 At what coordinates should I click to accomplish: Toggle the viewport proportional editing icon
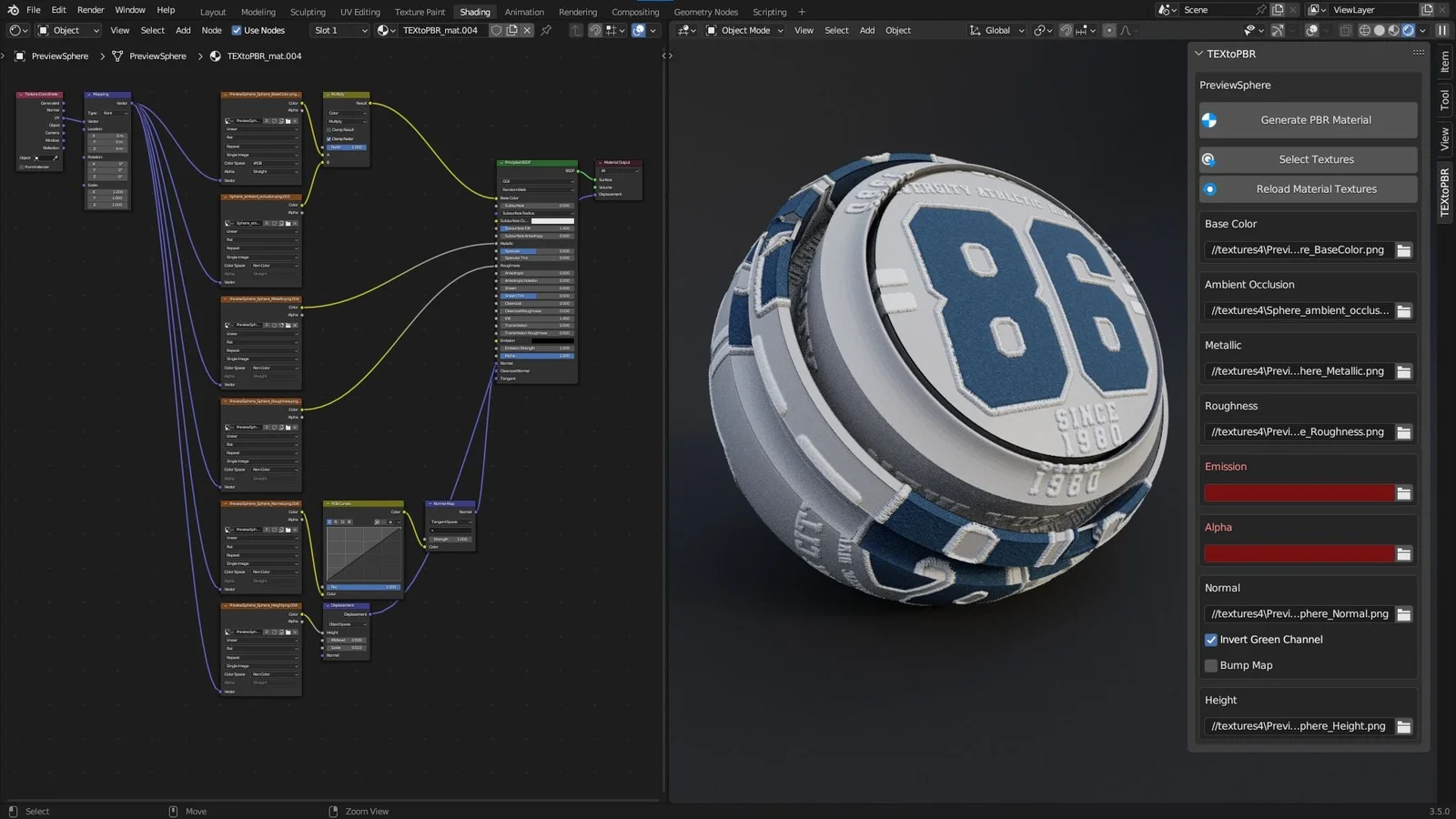click(x=1109, y=30)
